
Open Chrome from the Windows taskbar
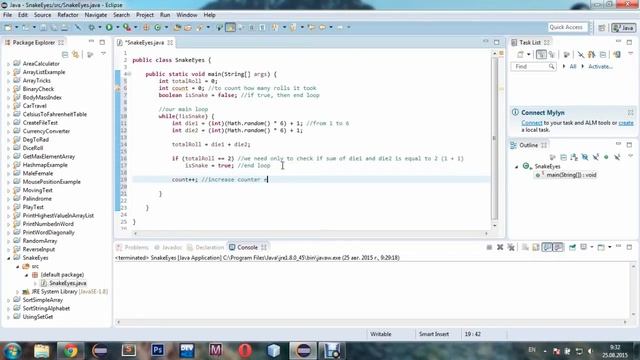pyautogui.click(x=70, y=351)
